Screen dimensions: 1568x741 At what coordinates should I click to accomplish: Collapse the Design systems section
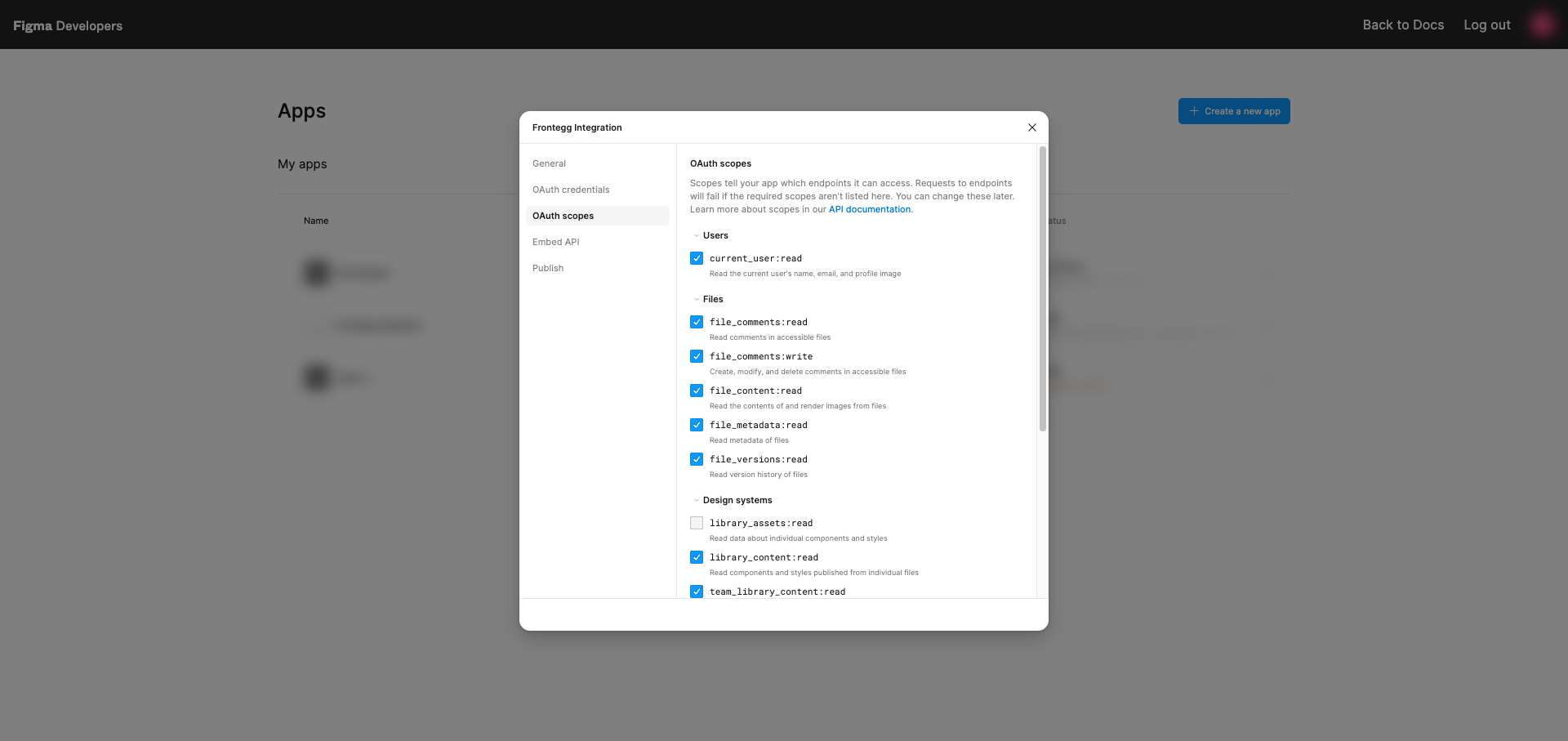pos(697,500)
